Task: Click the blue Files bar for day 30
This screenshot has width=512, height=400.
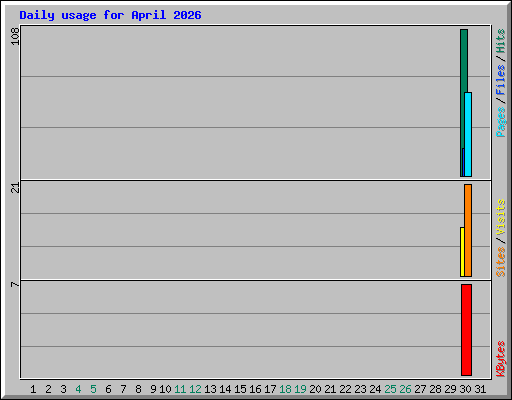Action: (463, 163)
